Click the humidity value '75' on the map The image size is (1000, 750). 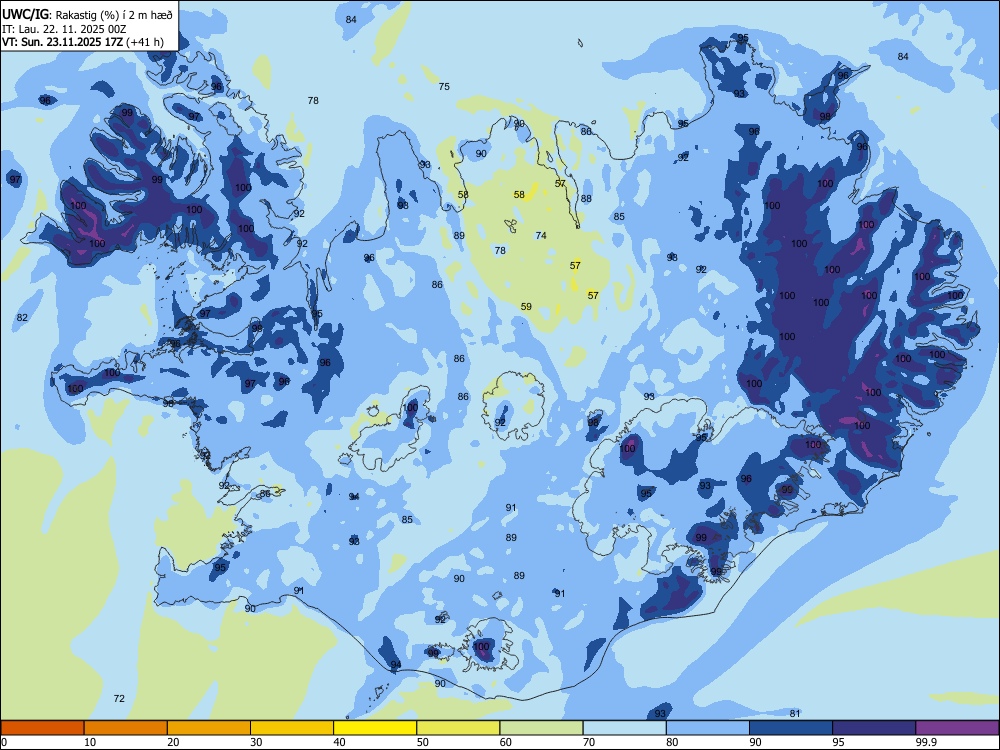coord(444,87)
